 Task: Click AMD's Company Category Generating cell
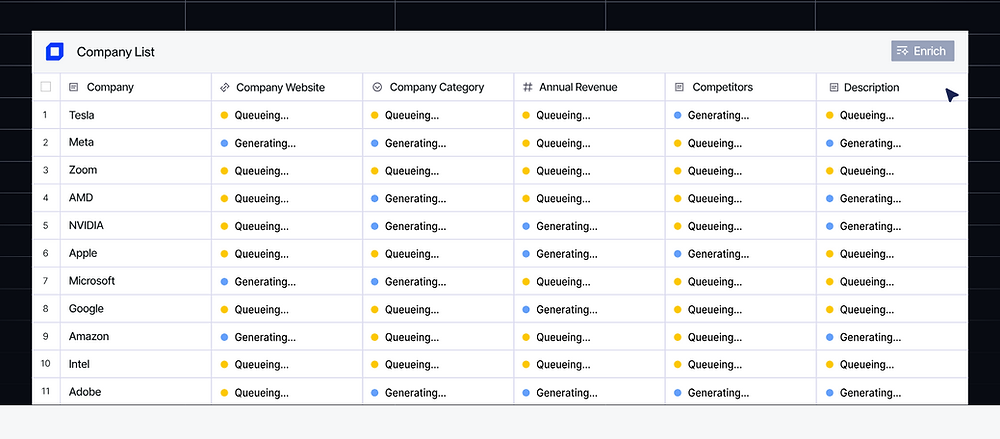click(438, 198)
